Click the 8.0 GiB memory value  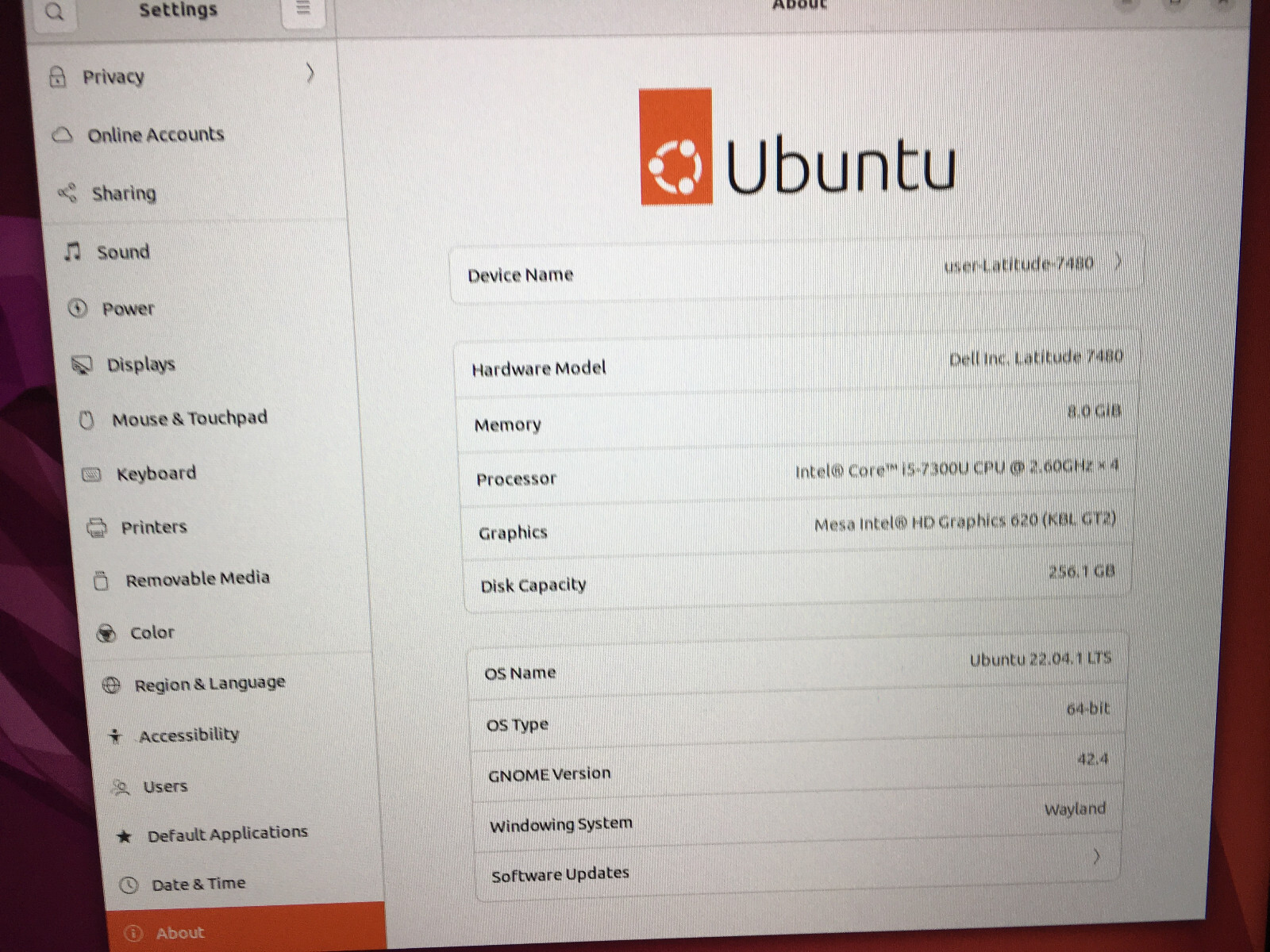click(x=1094, y=411)
